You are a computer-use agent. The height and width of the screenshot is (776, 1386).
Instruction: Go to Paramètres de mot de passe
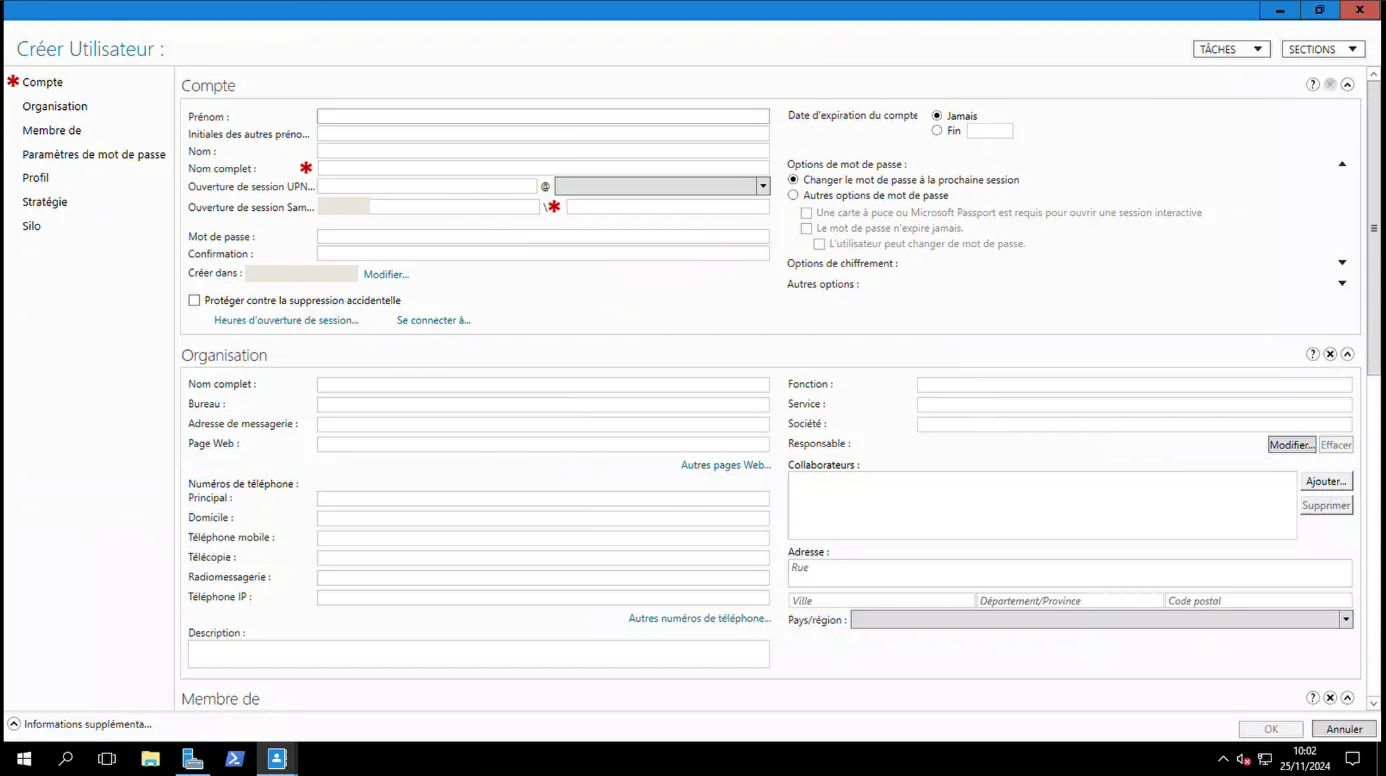tap(94, 155)
